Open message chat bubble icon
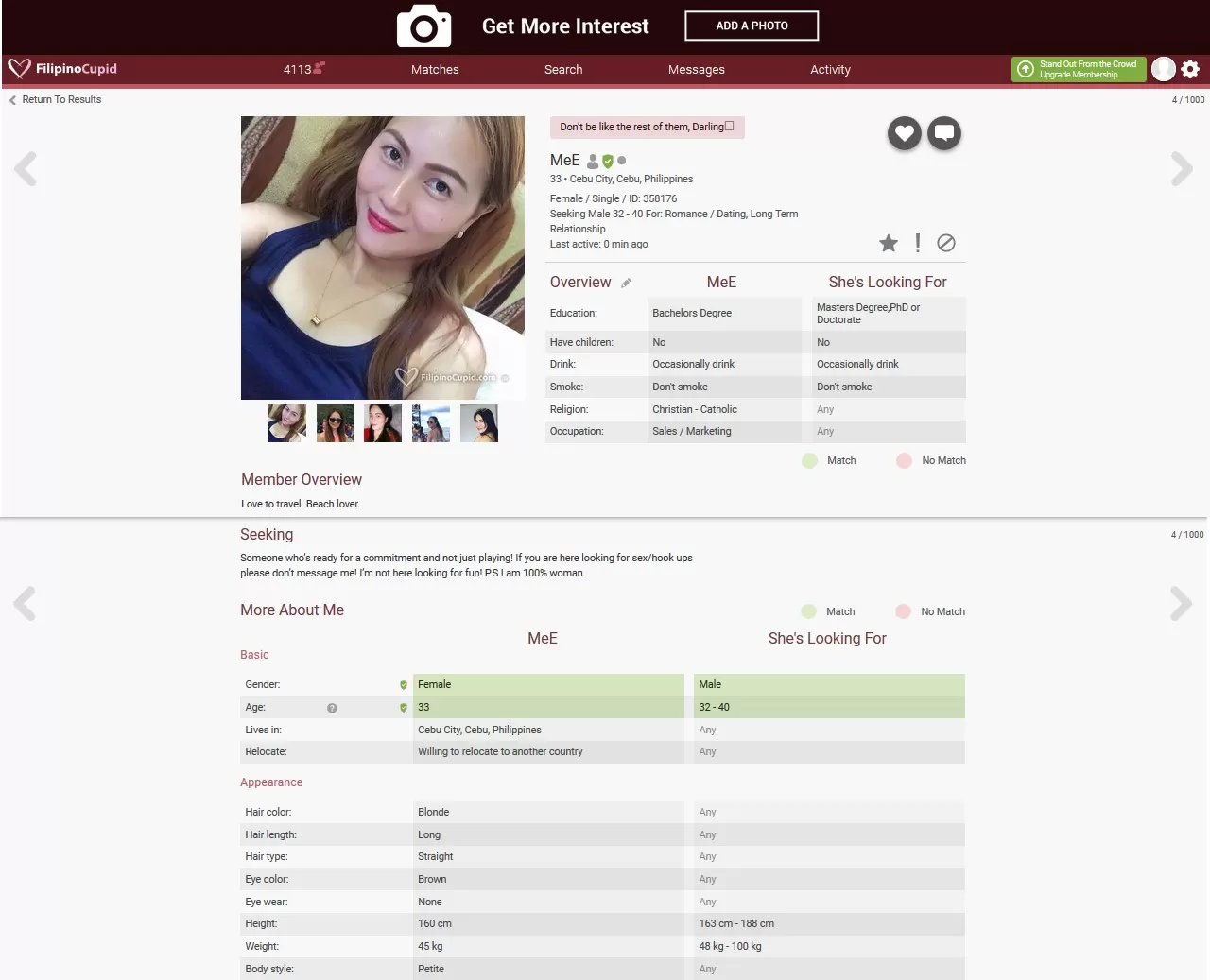This screenshot has width=1210, height=980. click(943, 133)
